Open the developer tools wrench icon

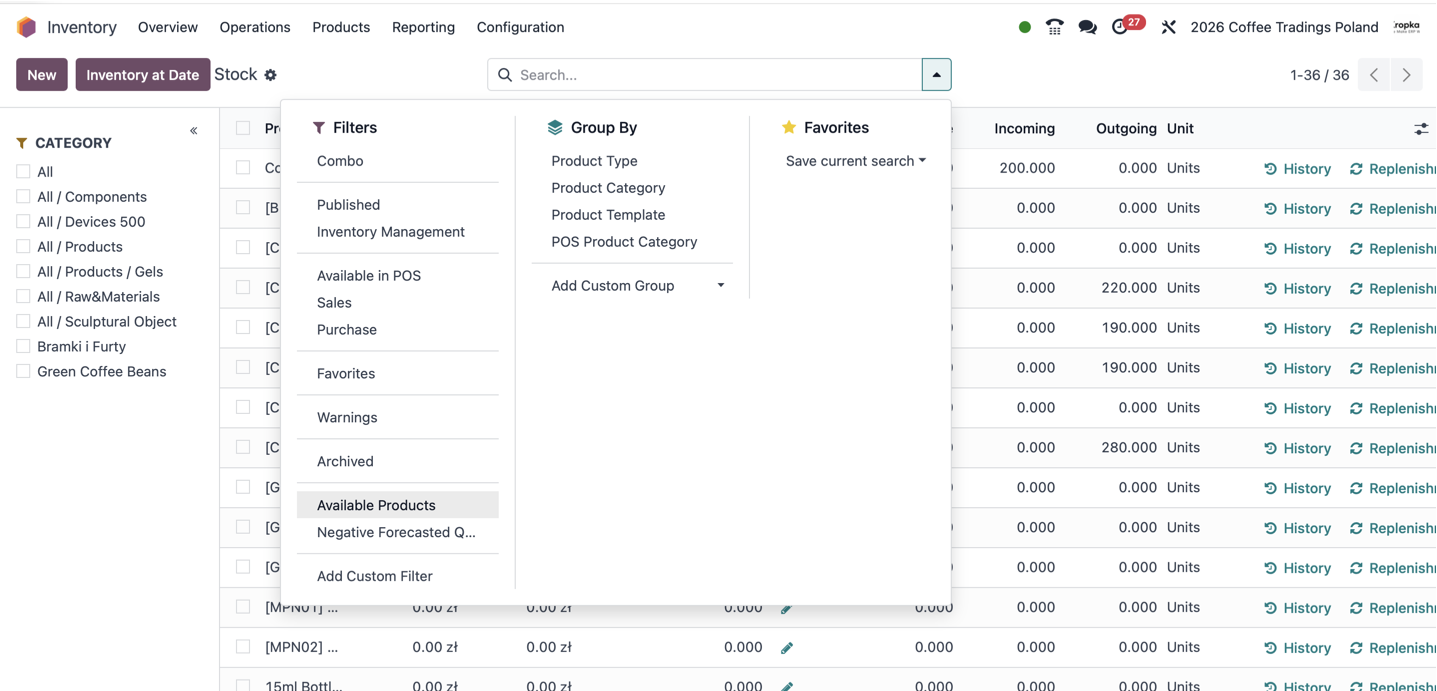1168,27
